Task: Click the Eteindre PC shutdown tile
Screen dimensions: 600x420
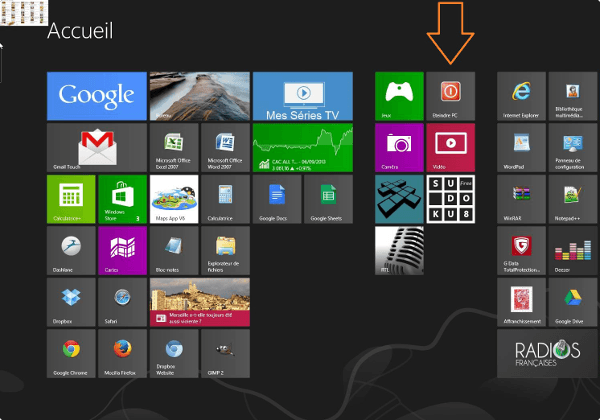Action: (x=451, y=96)
